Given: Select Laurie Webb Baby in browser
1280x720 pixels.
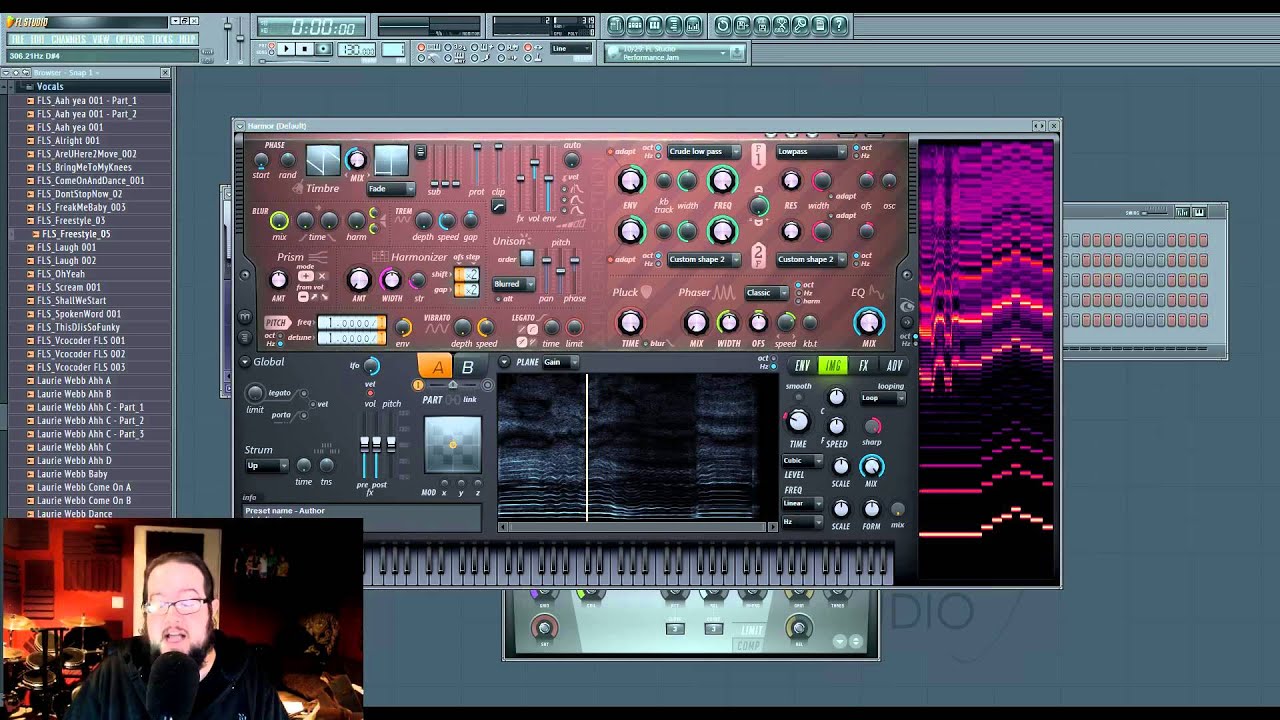Looking at the screenshot, I should pos(72,474).
